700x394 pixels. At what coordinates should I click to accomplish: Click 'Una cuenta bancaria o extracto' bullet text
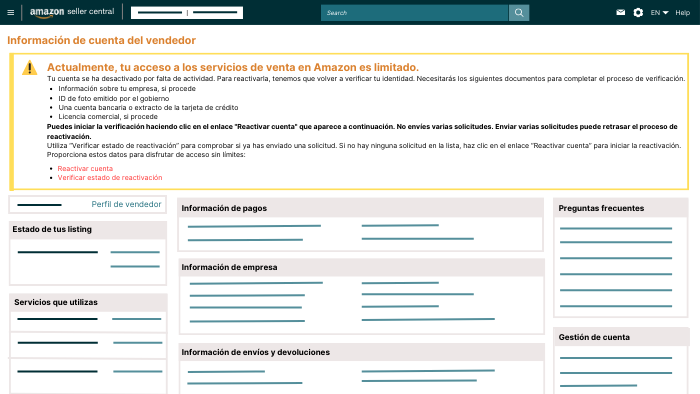click(x=148, y=108)
